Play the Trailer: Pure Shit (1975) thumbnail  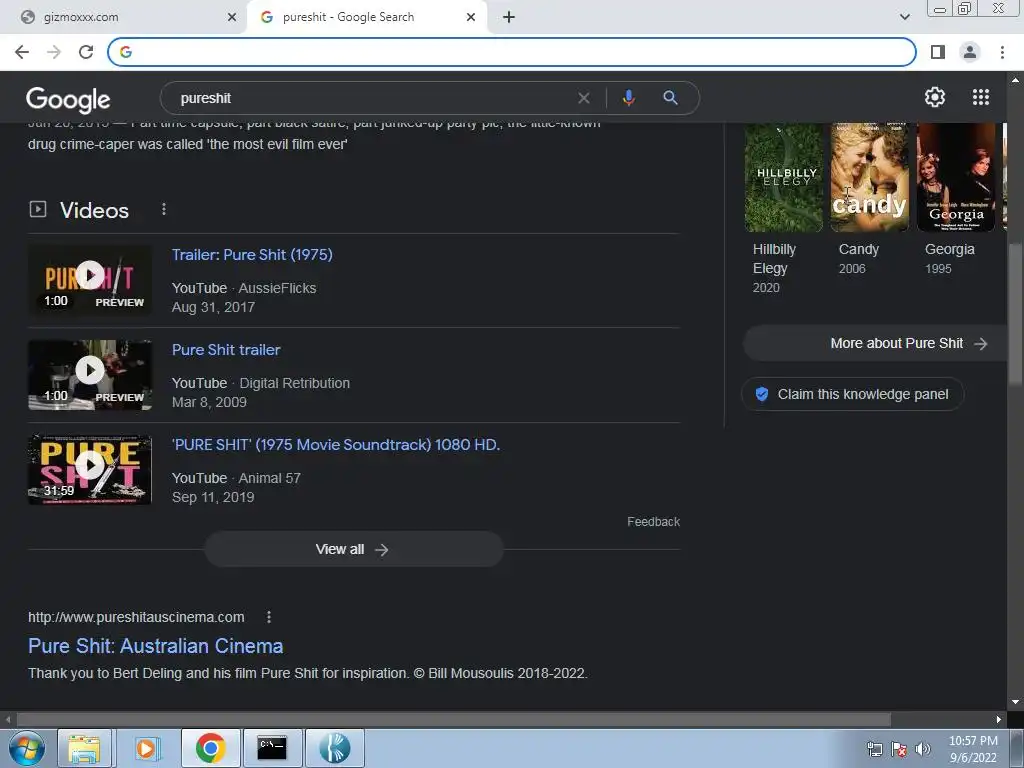pyautogui.click(x=90, y=280)
